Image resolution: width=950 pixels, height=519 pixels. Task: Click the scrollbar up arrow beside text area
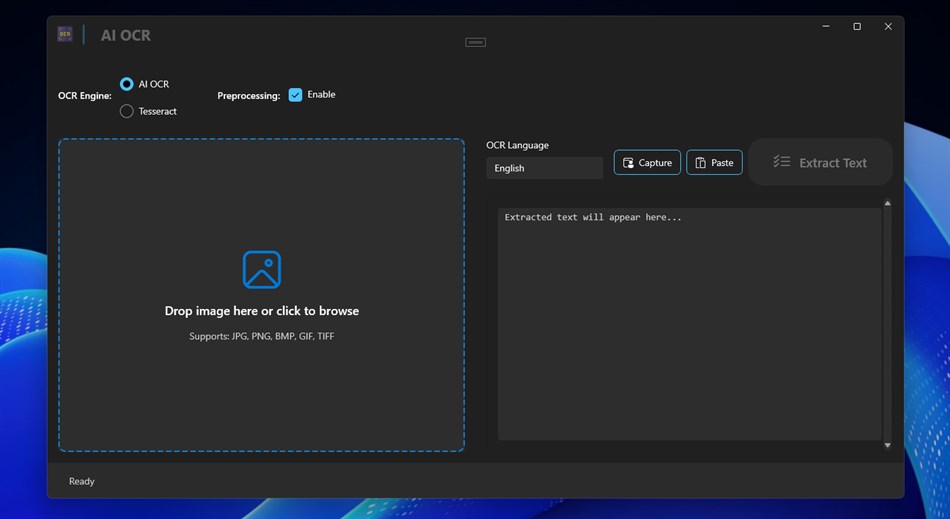(888, 204)
